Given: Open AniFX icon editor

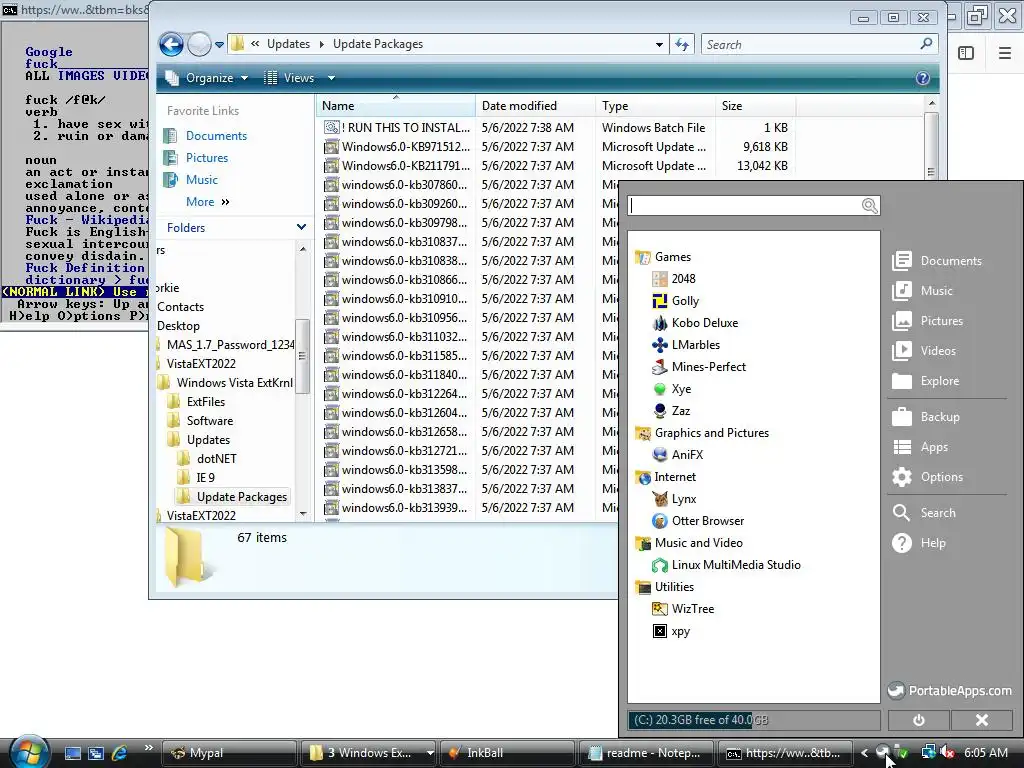Looking at the screenshot, I should 678,455.
